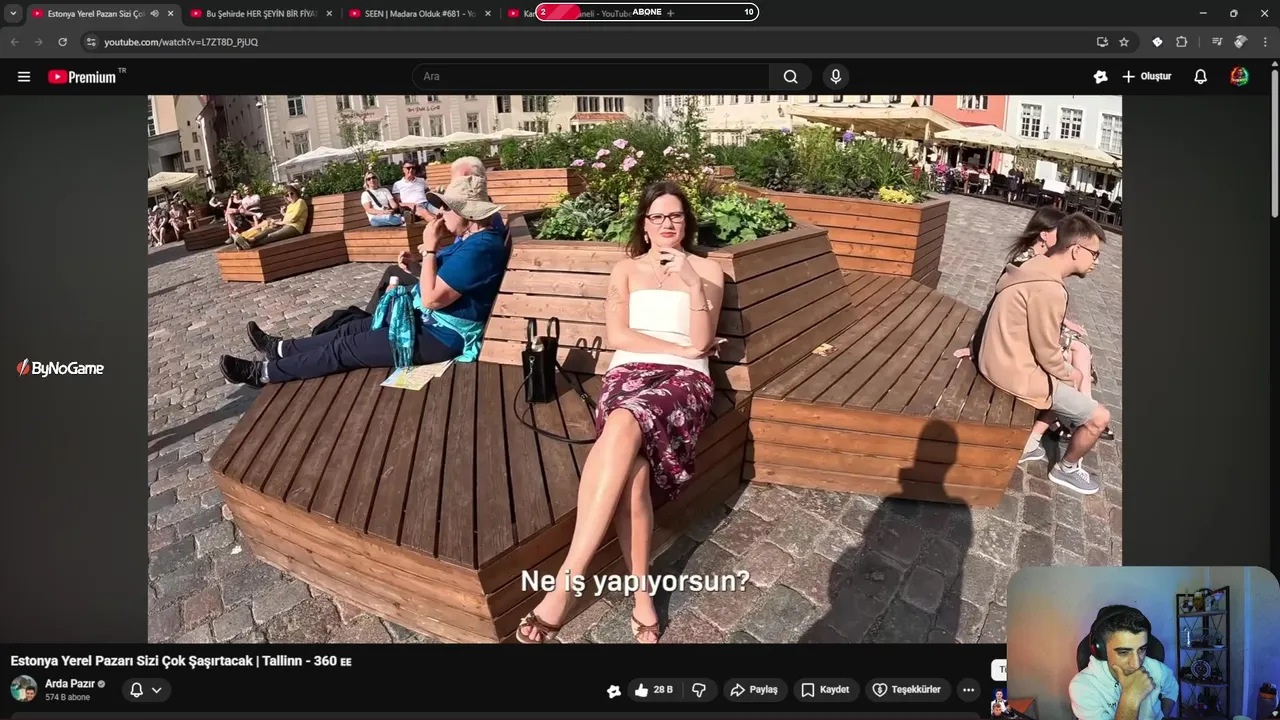Screen dimensions: 1280x720
Task: Click the video player to pause
Action: [x=635, y=369]
